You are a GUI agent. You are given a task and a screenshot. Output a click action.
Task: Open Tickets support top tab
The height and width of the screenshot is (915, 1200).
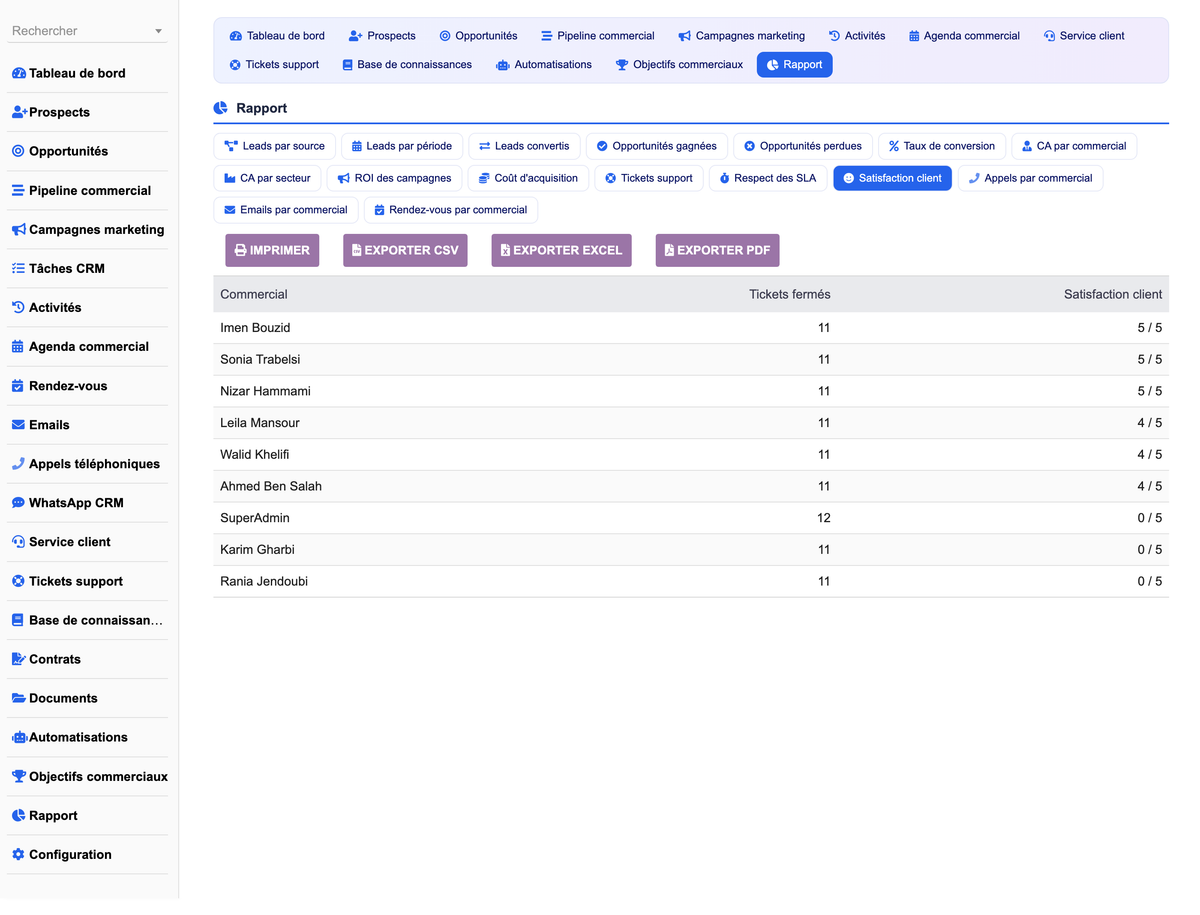(274, 65)
